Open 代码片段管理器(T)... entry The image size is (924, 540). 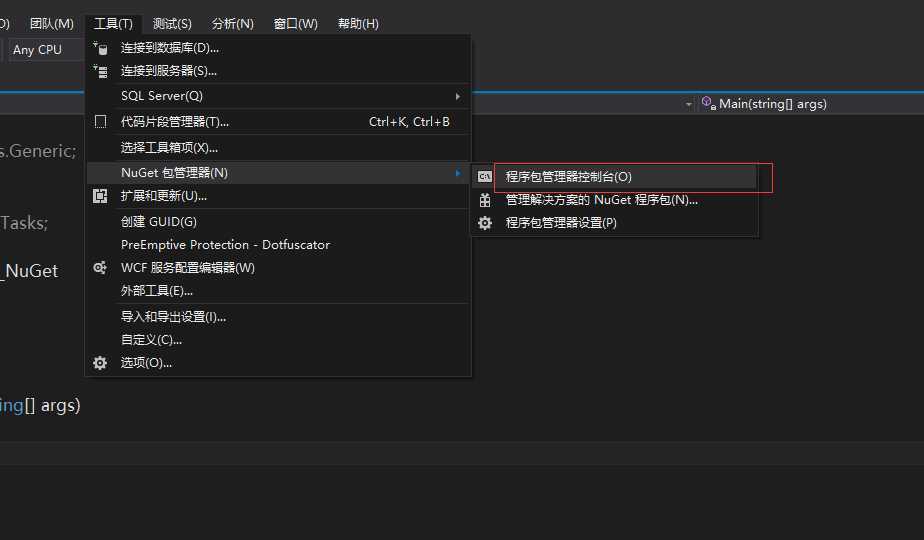point(278,121)
